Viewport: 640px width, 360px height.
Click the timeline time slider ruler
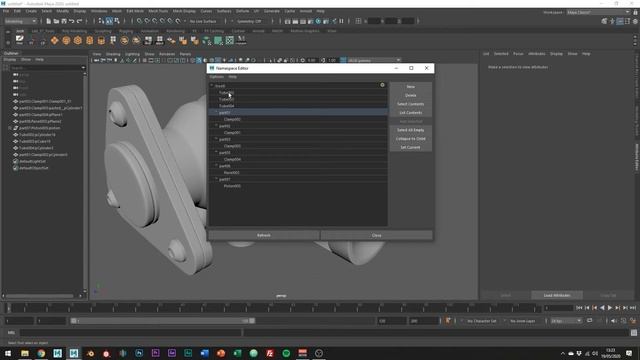(x=273, y=308)
